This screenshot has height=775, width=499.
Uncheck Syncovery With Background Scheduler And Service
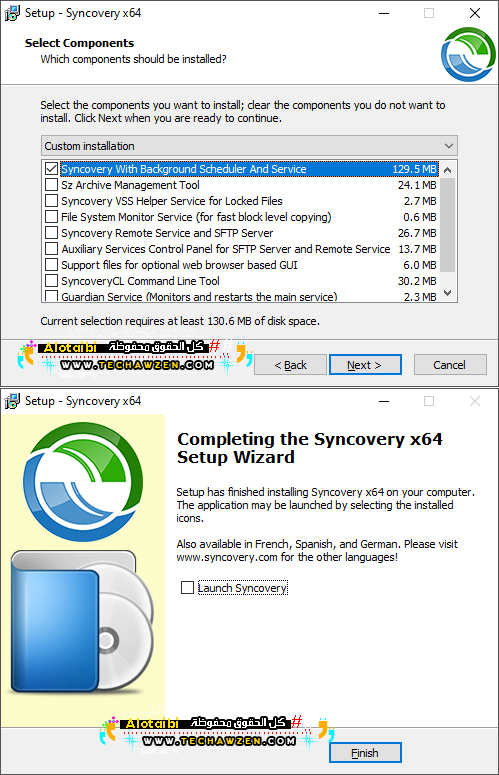[x=51, y=169]
